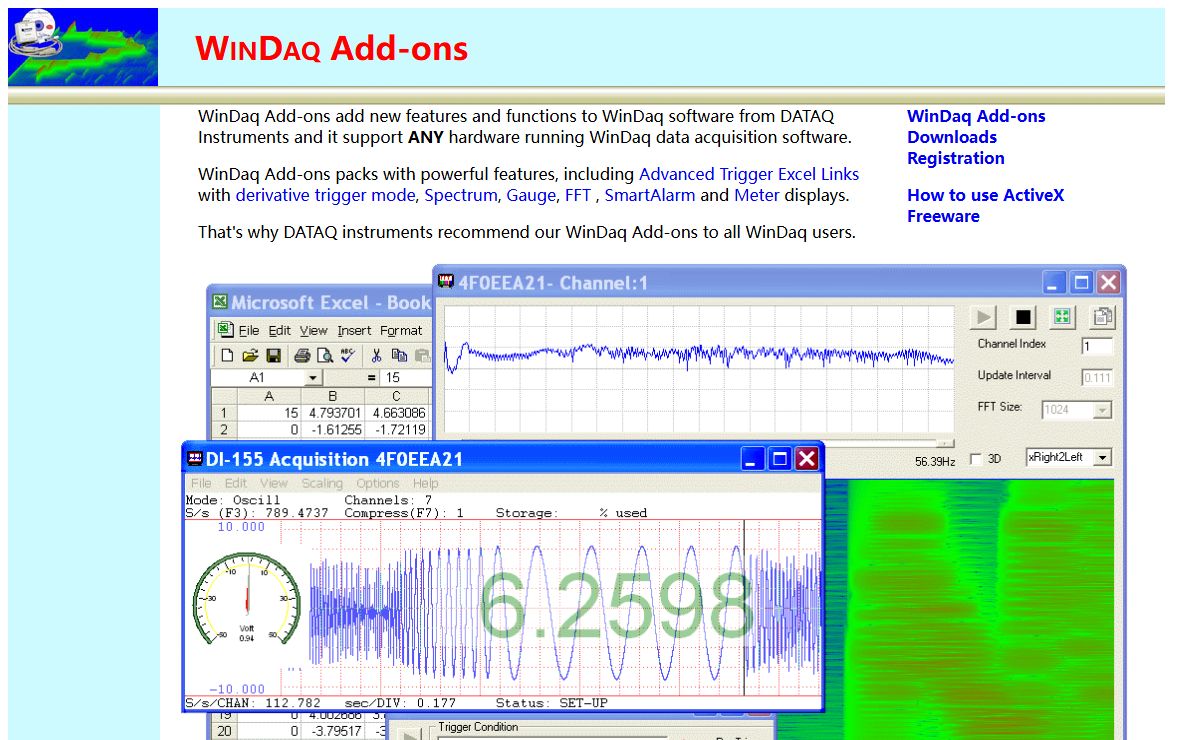Screen dimensions: 1200x740
Task: Open the SmartAlarm link
Action: point(650,195)
